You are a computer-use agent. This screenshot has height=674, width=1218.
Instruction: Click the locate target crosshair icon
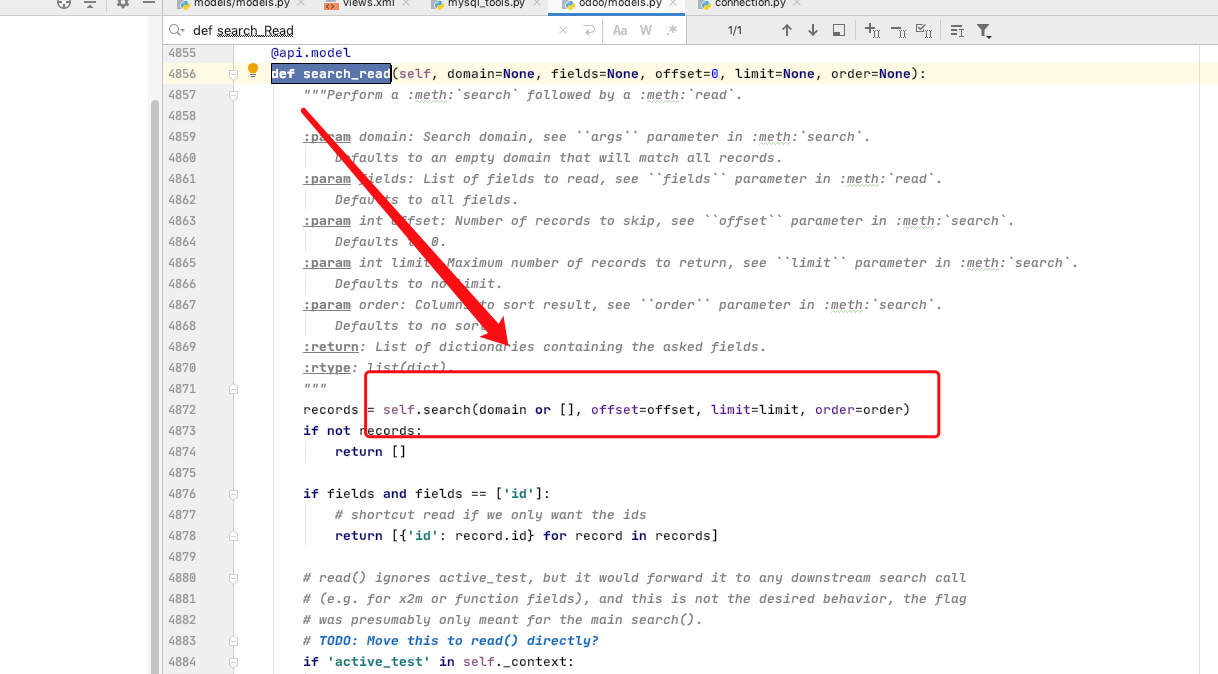point(64,4)
